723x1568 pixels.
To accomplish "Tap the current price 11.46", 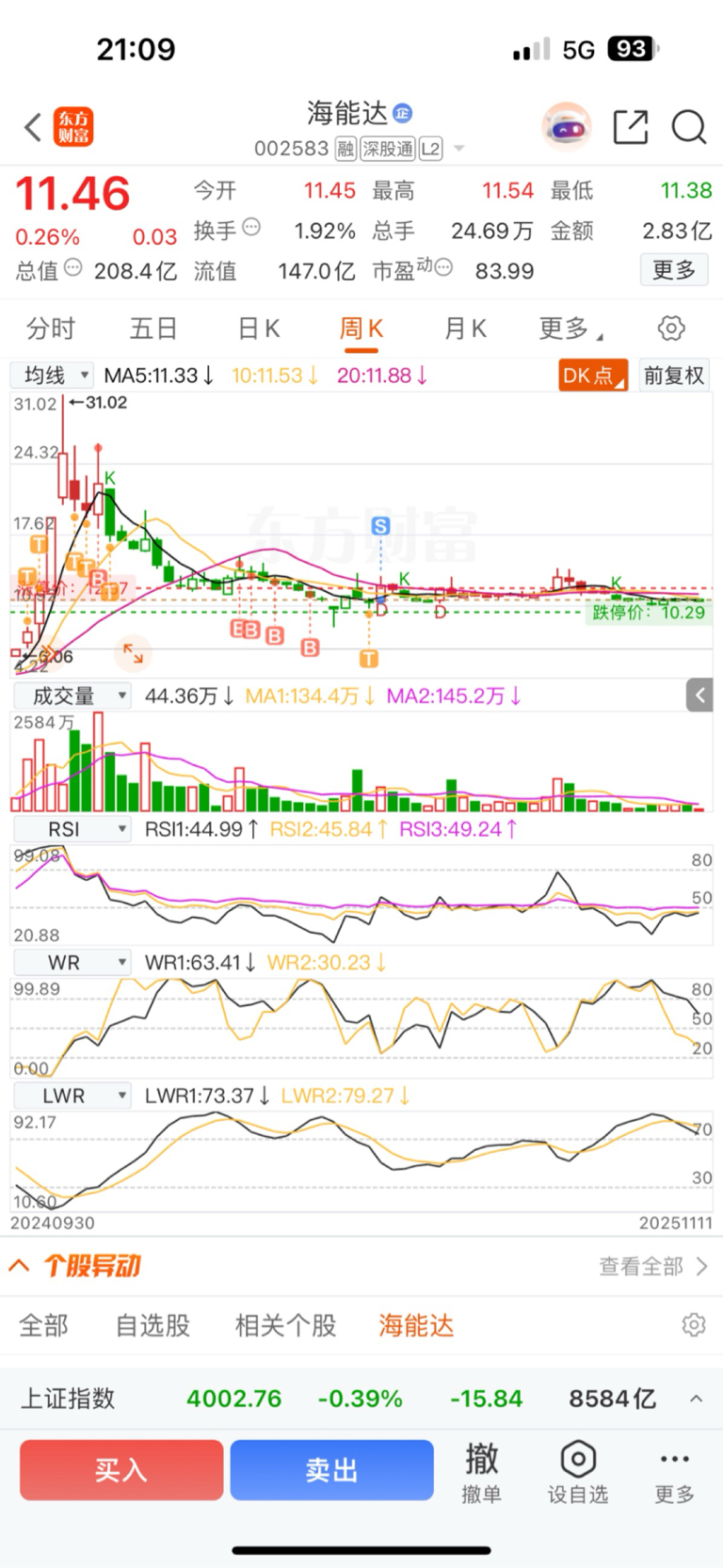I will pos(72,194).
